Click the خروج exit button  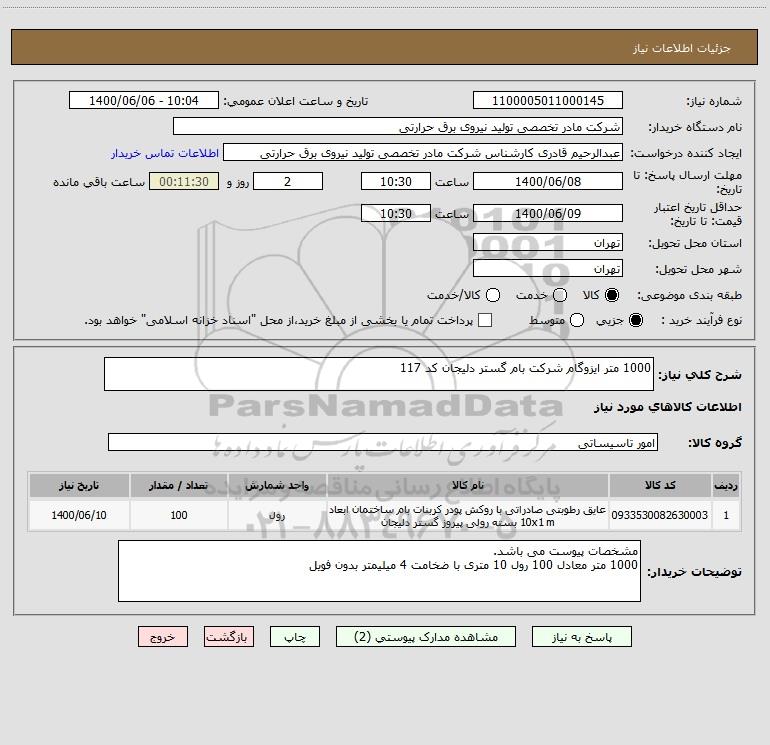pyautogui.click(x=163, y=637)
